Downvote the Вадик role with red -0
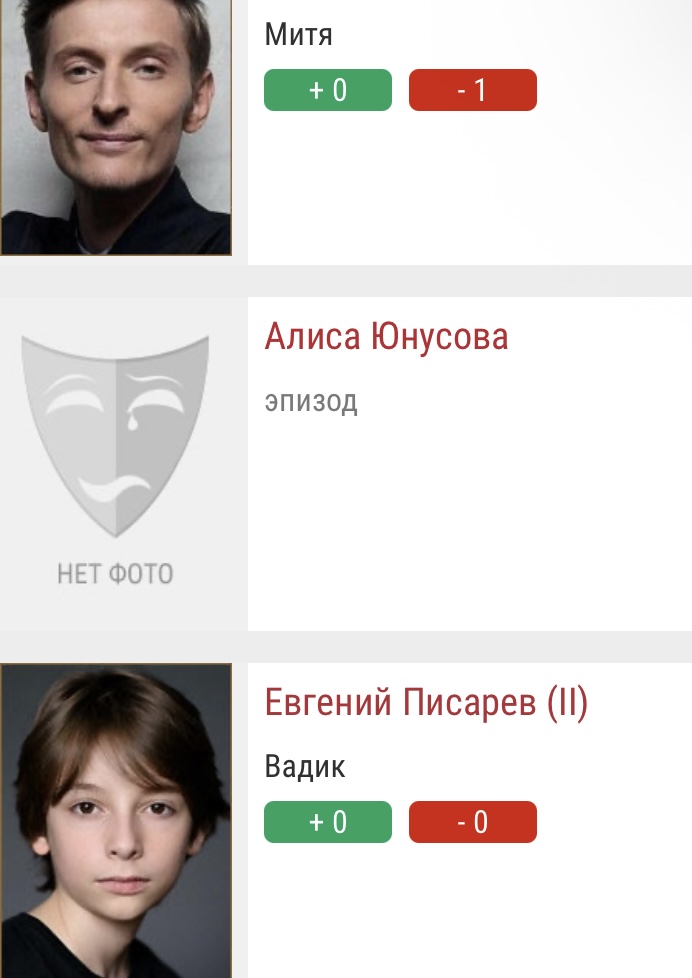 click(x=472, y=822)
